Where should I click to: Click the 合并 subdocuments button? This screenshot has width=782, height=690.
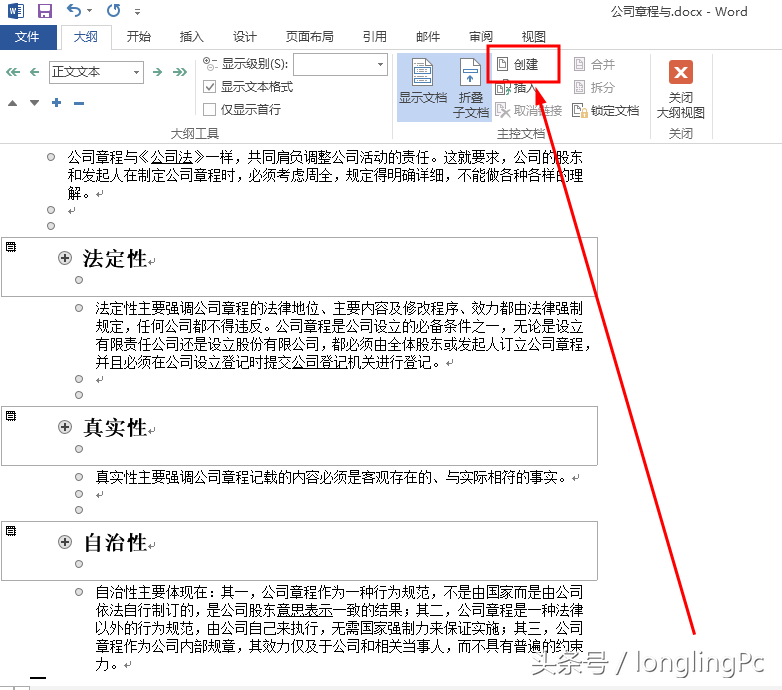coord(594,64)
